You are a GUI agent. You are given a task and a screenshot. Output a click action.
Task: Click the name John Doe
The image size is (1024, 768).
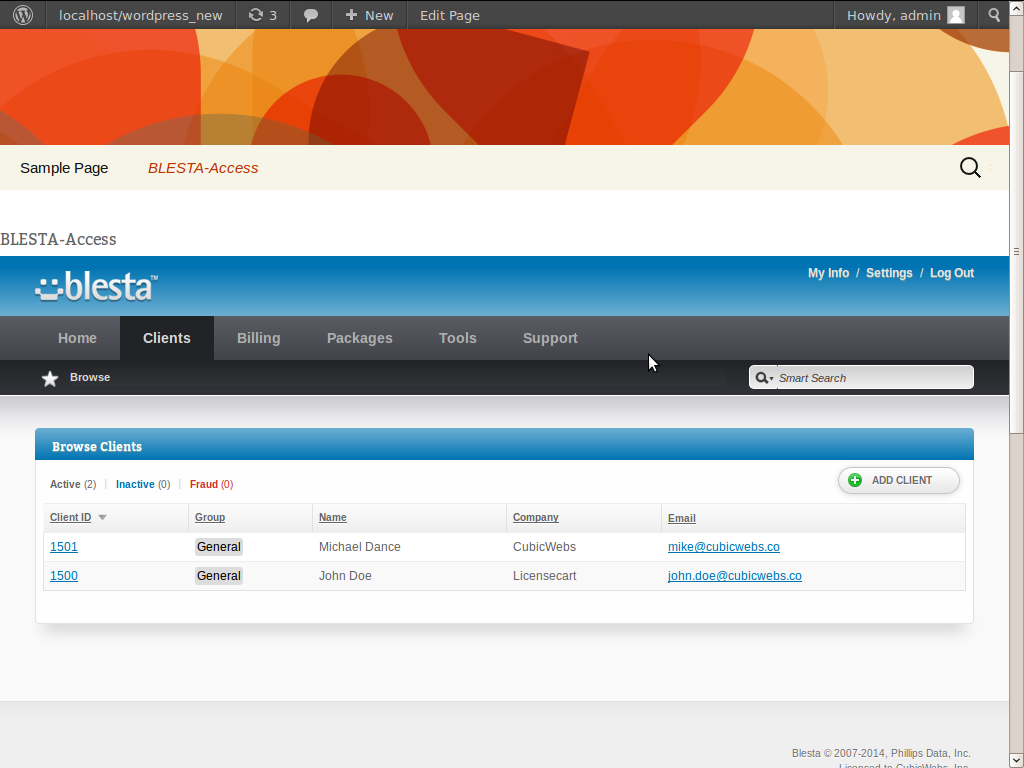[345, 576]
